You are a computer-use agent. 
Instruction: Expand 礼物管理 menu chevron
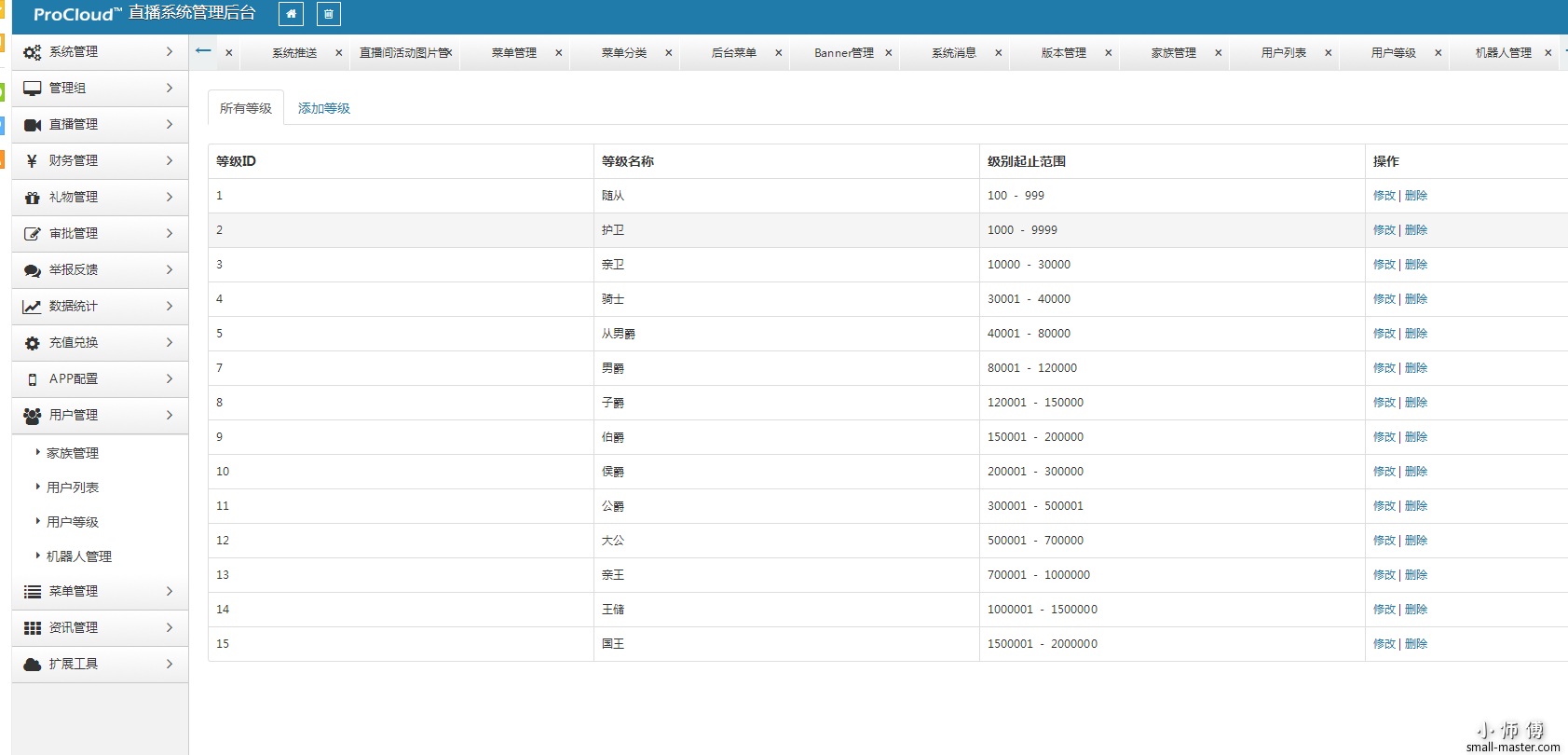pyautogui.click(x=170, y=197)
